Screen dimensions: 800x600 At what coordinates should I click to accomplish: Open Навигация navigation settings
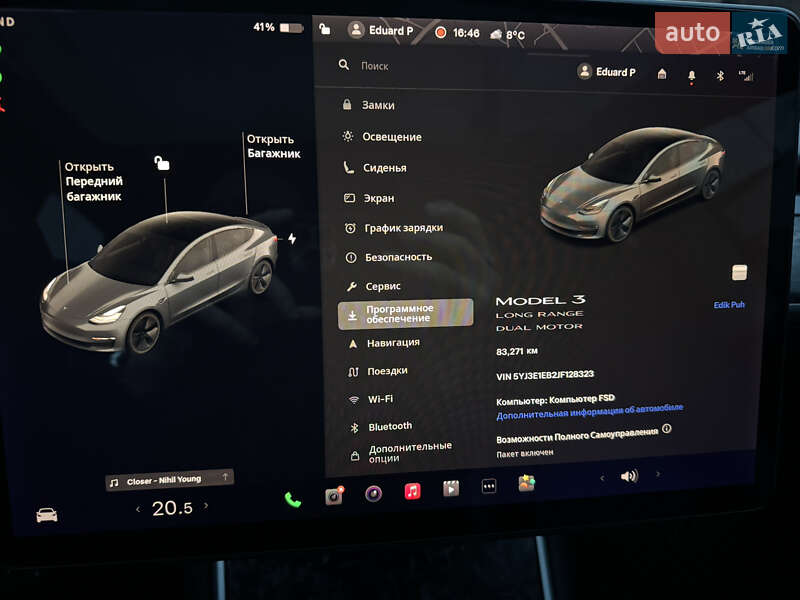[x=384, y=343]
